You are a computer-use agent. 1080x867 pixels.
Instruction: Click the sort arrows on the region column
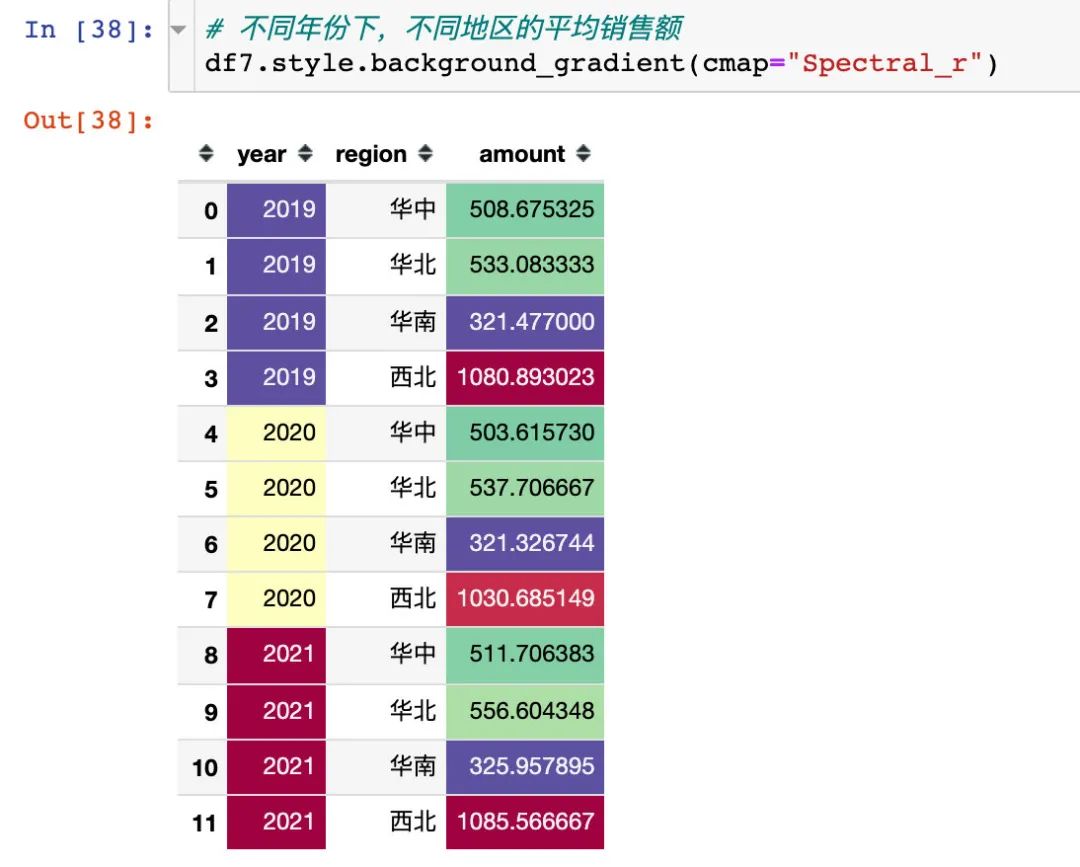point(426,154)
